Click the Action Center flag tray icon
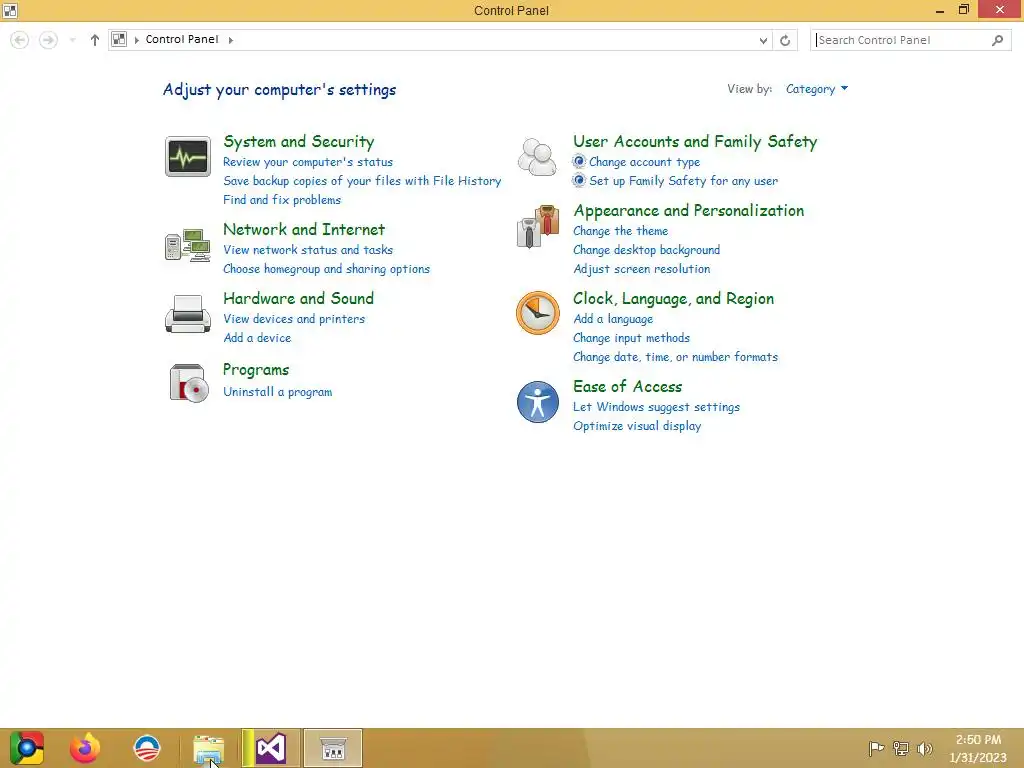 click(876, 748)
